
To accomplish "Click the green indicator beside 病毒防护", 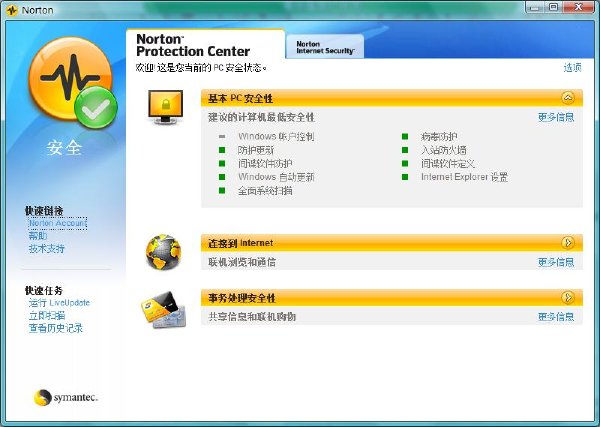I will [x=405, y=137].
